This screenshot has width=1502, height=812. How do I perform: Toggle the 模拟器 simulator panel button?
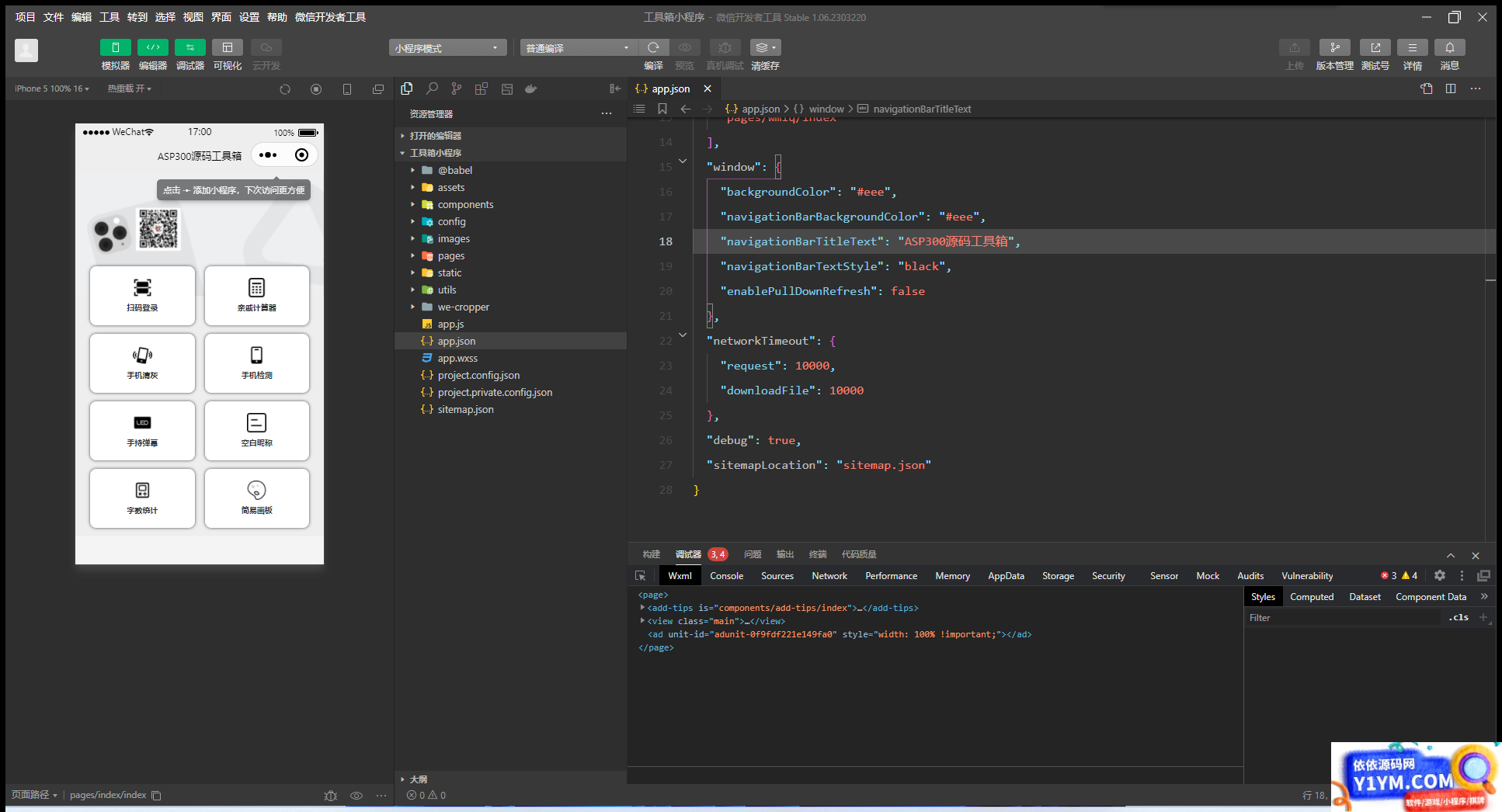pyautogui.click(x=115, y=47)
